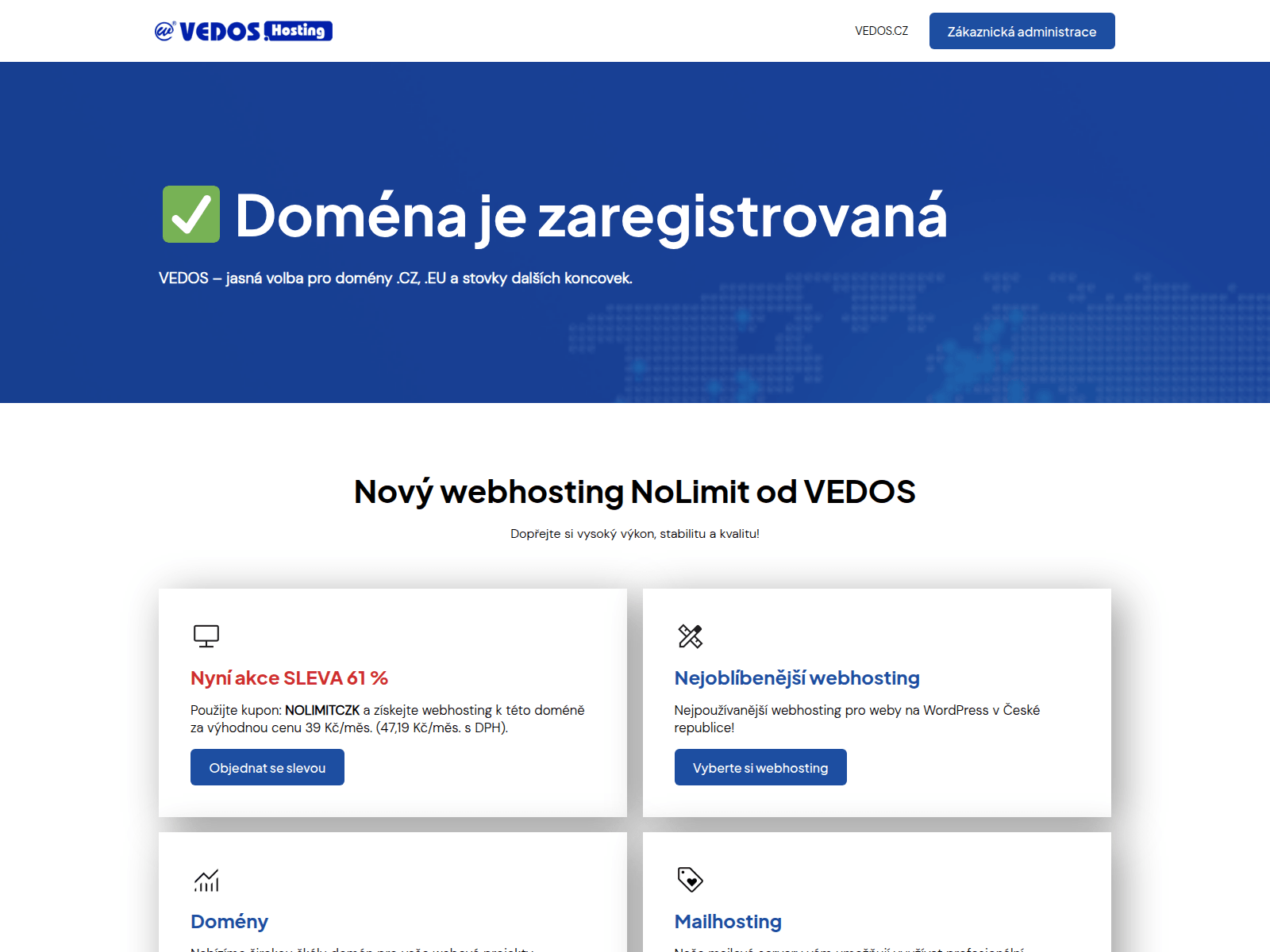Viewport: 1270px width, 952px height.
Task: Click the VEDOS Hosting logo
Action: click(244, 31)
